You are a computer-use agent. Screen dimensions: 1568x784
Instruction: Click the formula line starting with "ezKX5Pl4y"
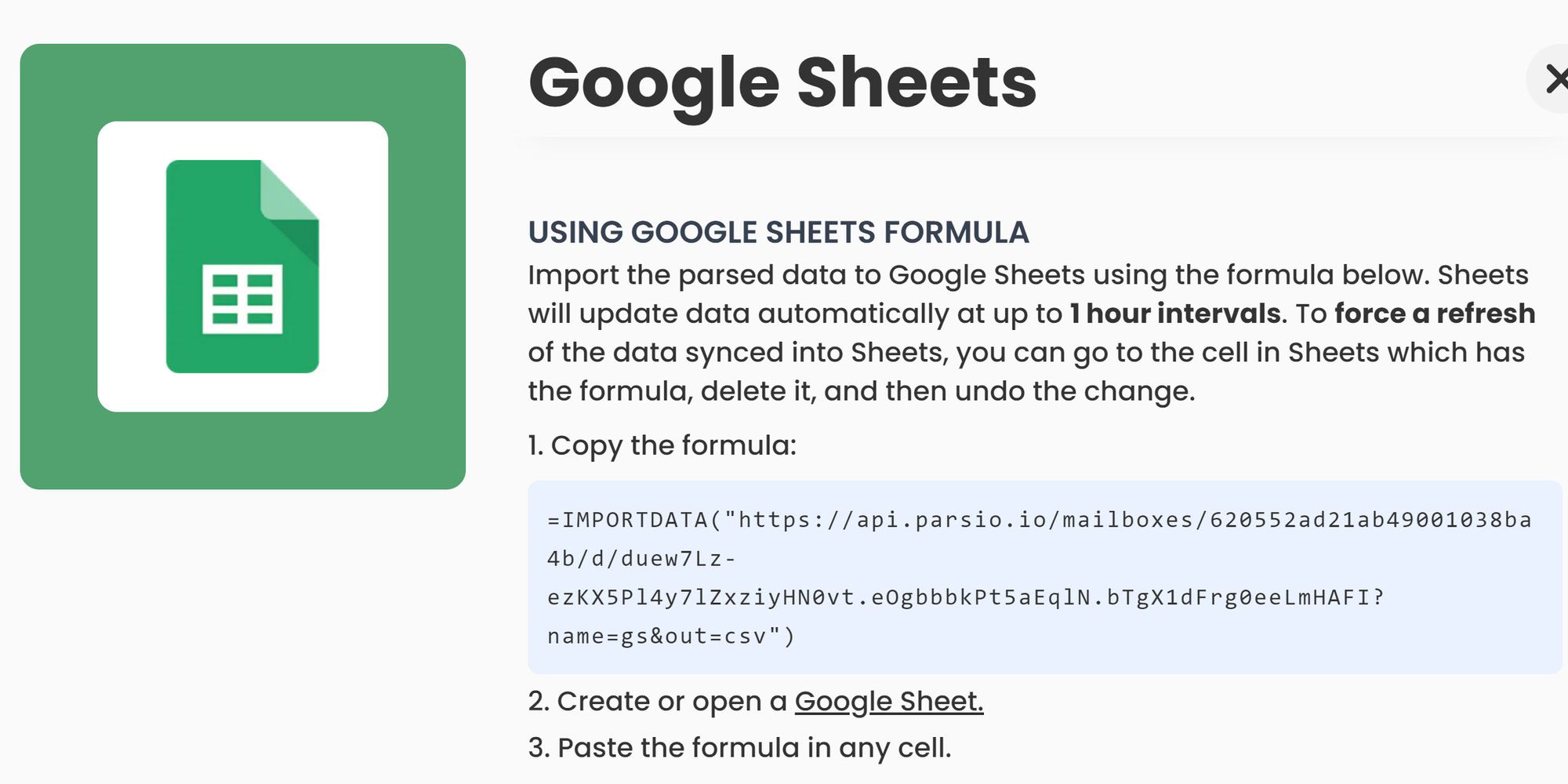click(965, 597)
